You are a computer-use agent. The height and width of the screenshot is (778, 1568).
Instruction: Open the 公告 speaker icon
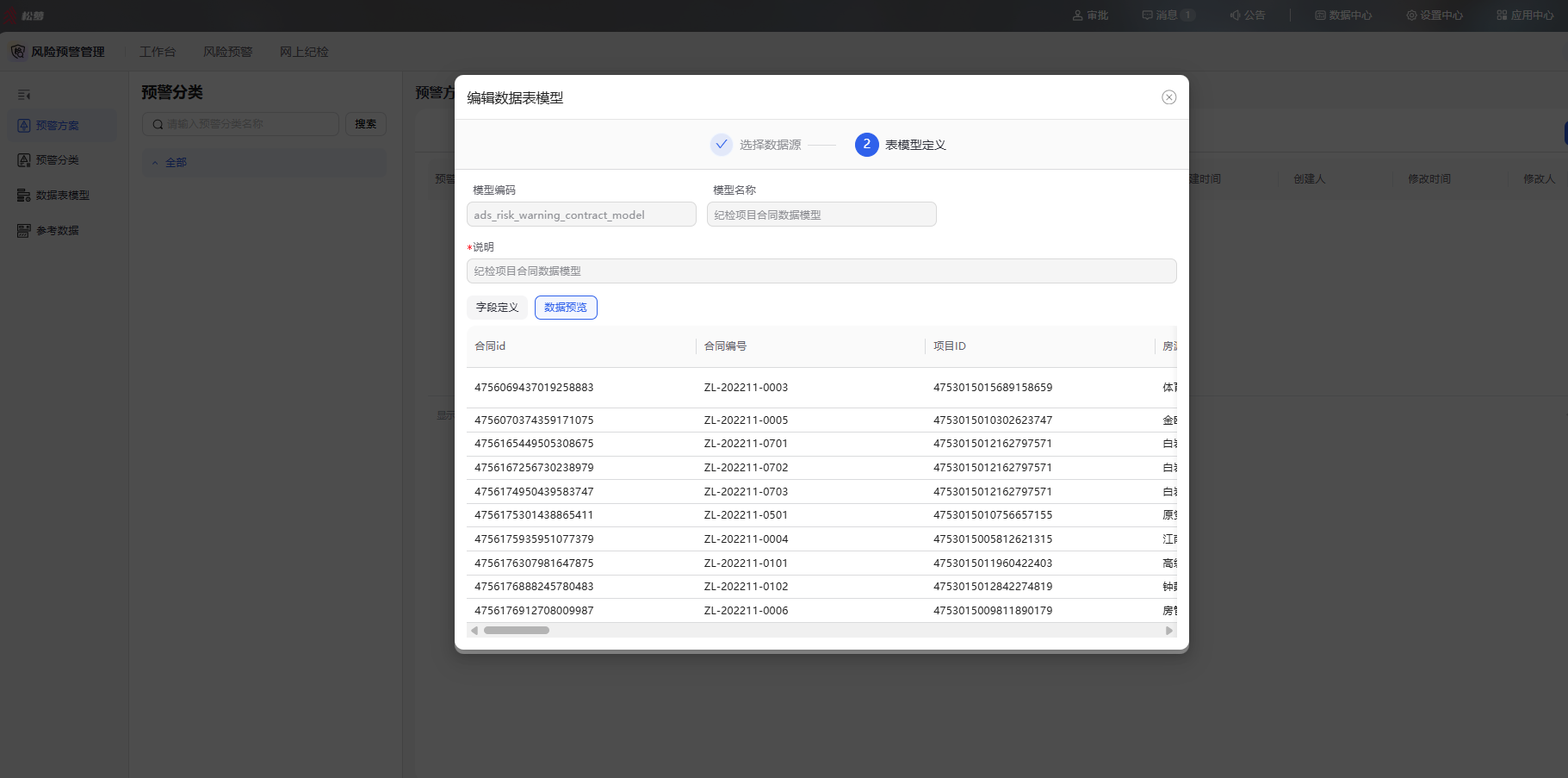tap(1235, 16)
